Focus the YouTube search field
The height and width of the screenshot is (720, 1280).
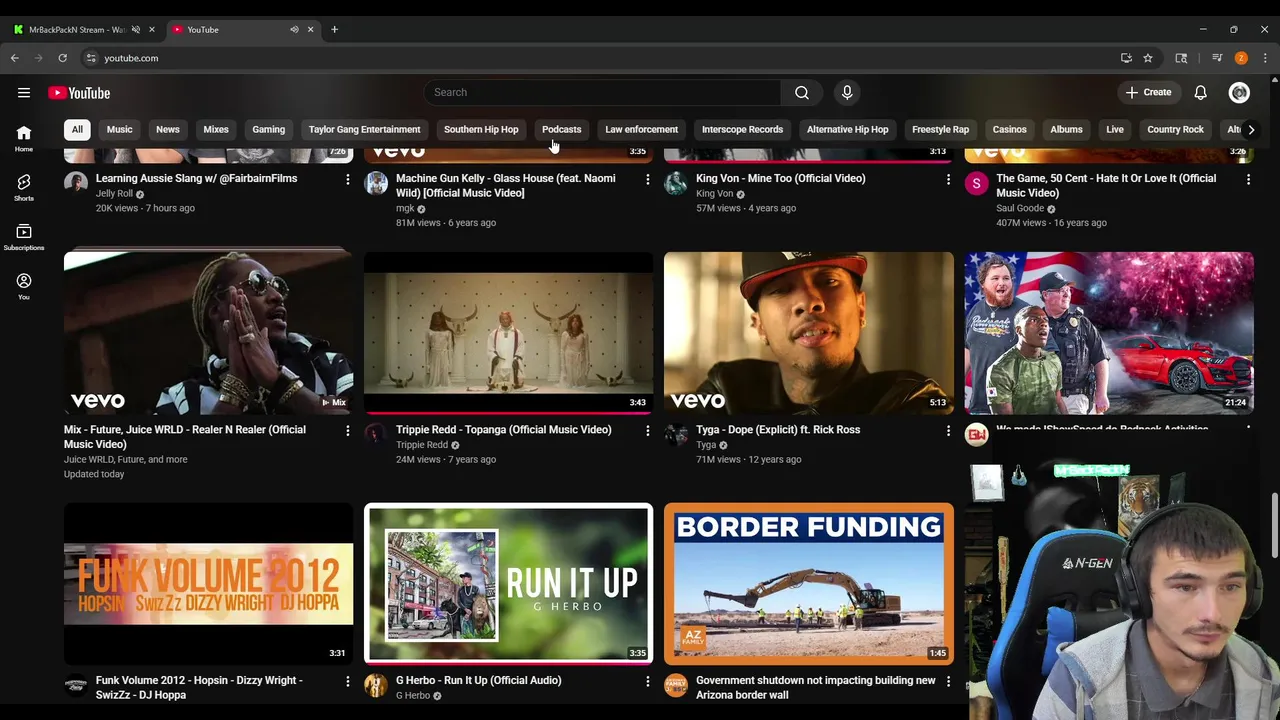(x=603, y=92)
